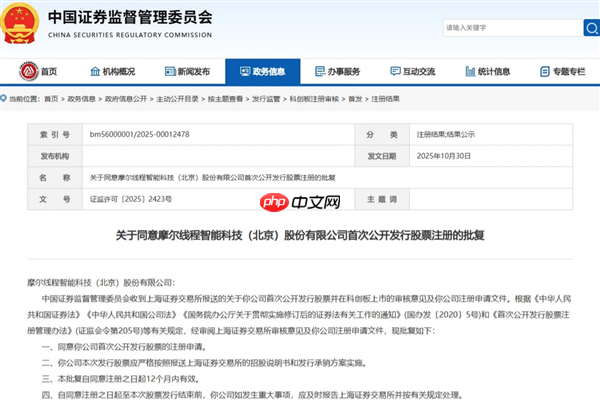
Task: Open the 互动交流 navigation tab
Action: coord(412,72)
